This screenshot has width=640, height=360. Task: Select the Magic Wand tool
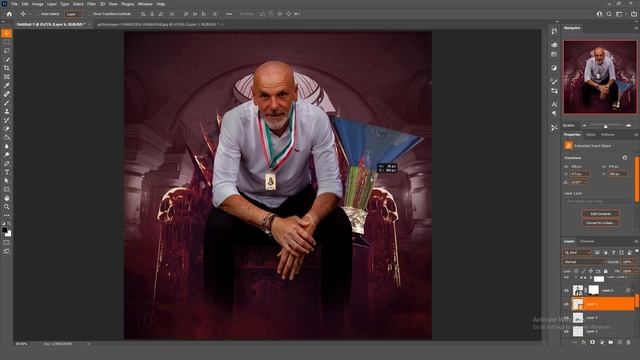[7, 60]
